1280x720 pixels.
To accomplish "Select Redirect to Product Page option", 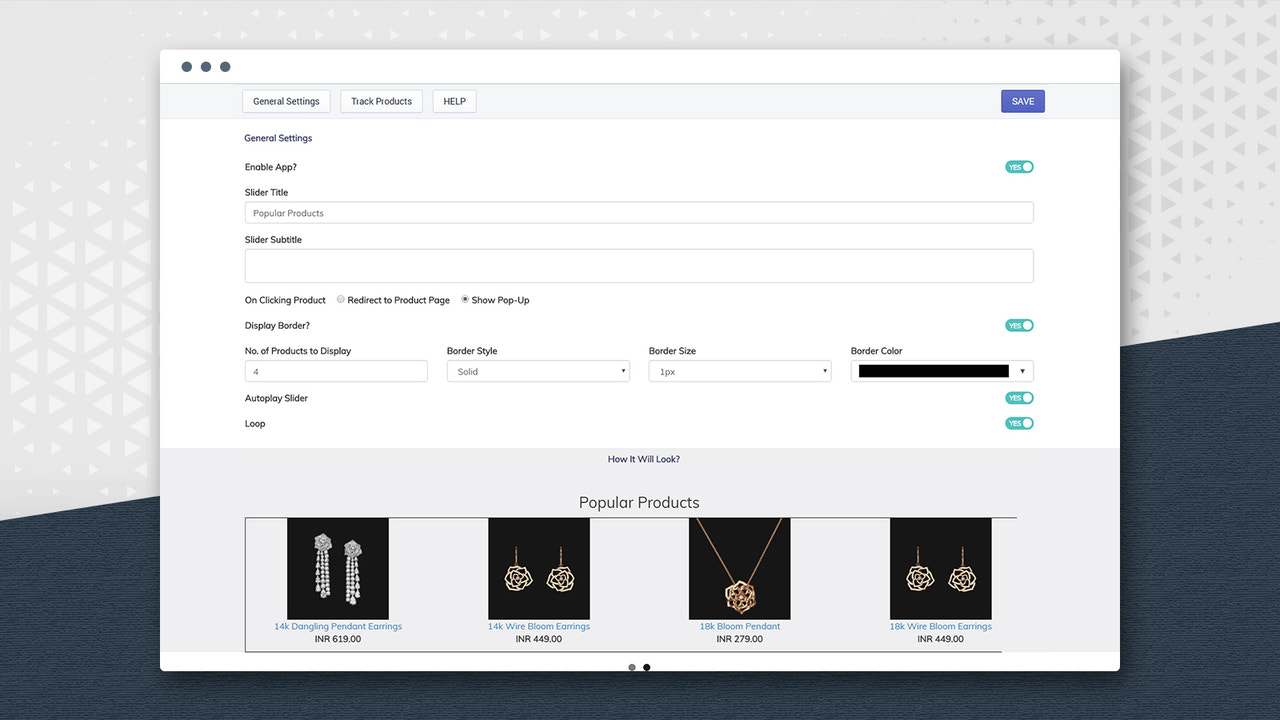I will pos(340,299).
